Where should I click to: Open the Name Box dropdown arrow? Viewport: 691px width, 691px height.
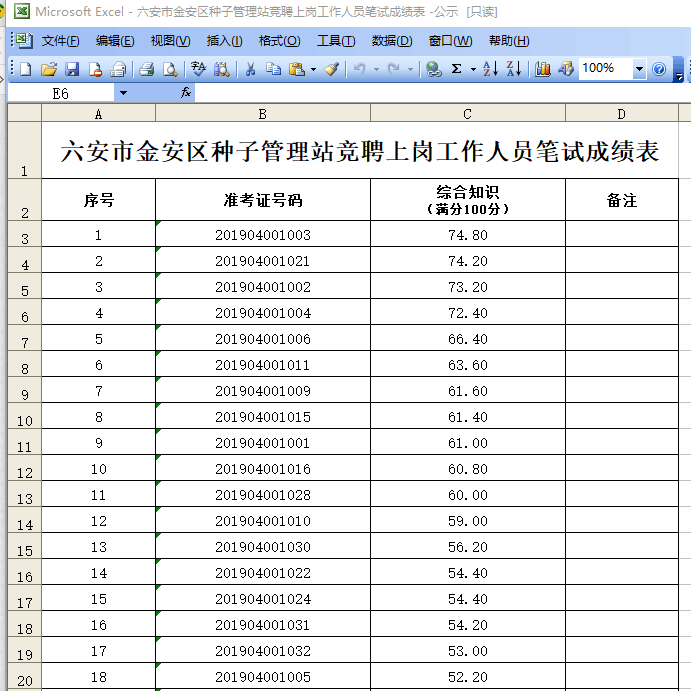coord(123,93)
